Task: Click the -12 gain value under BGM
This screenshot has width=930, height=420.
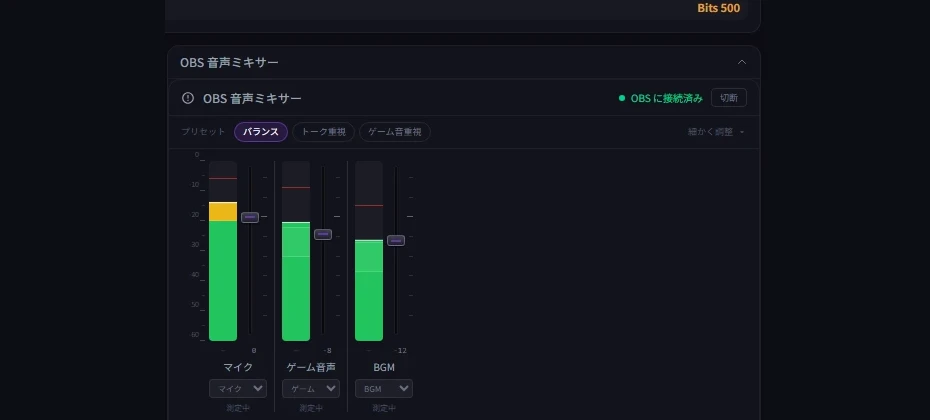Action: point(400,351)
